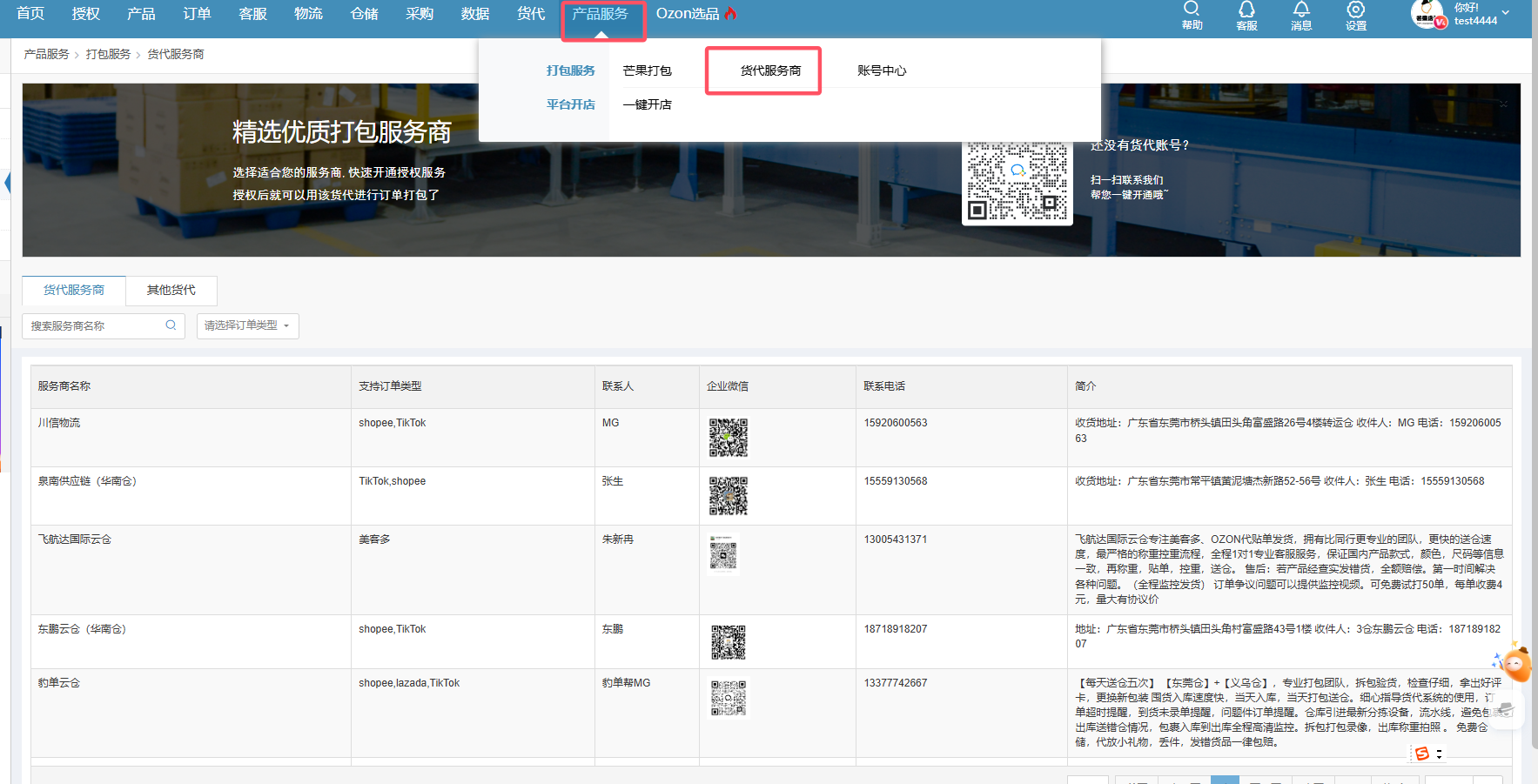Click the magnifier icon in the provider search box
This screenshot has width=1538, height=784.
171,325
